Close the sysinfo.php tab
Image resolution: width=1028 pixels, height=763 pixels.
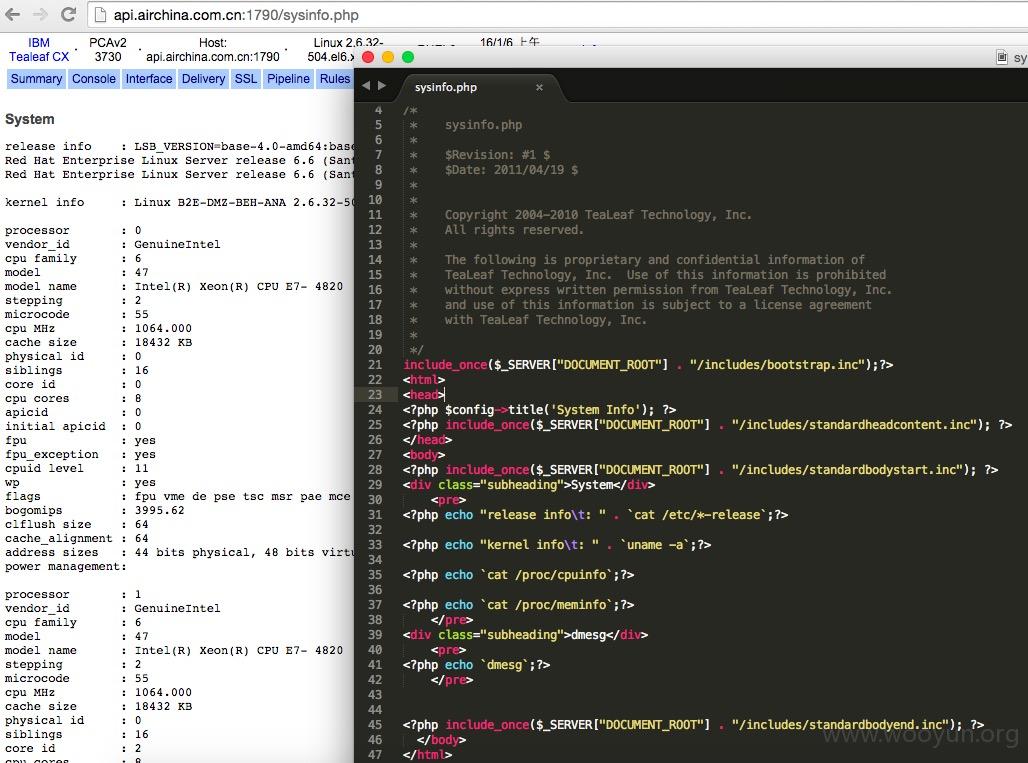(x=539, y=87)
